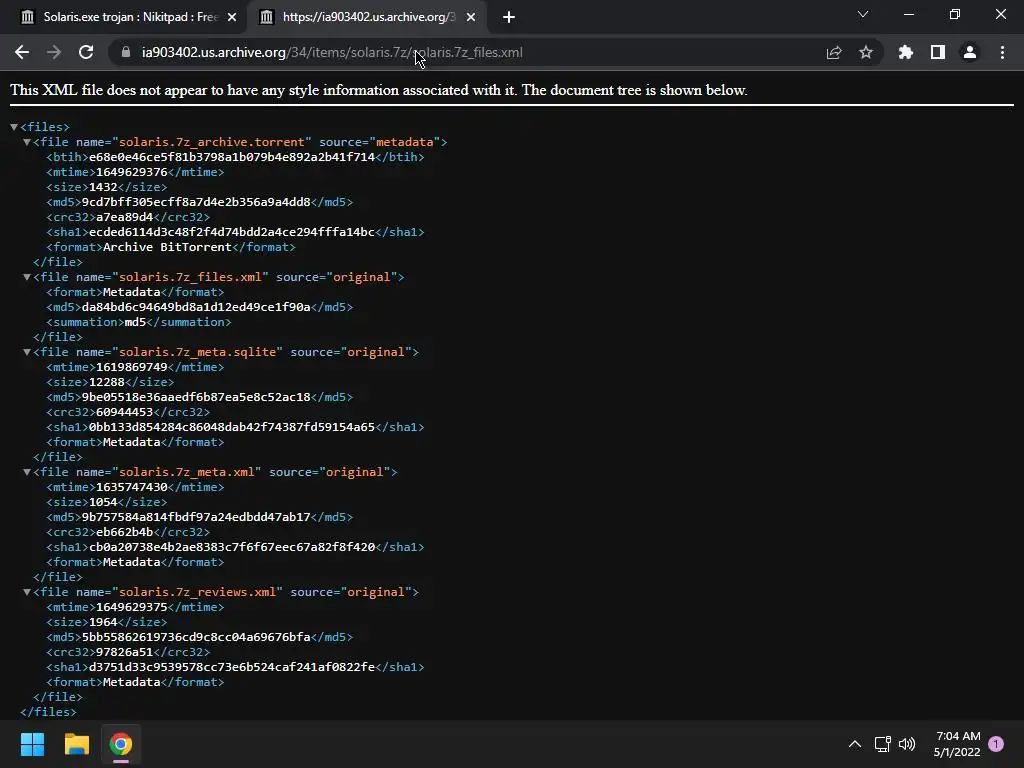Image resolution: width=1024 pixels, height=768 pixels.
Task: Click the Archive BitTorrent format text
Action: pyautogui.click(x=167, y=247)
